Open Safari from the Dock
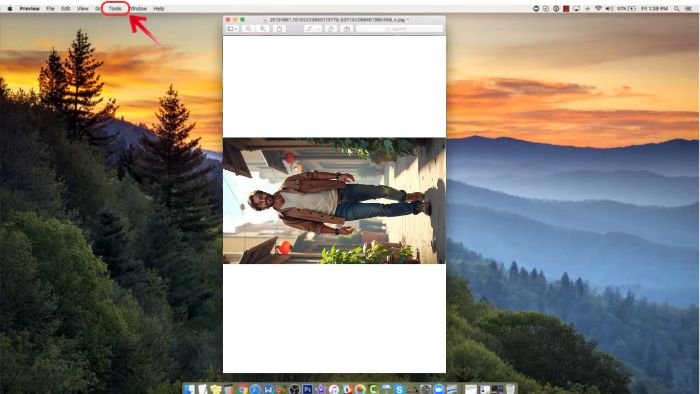Screen dimensions: 700x394 click(x=255, y=389)
